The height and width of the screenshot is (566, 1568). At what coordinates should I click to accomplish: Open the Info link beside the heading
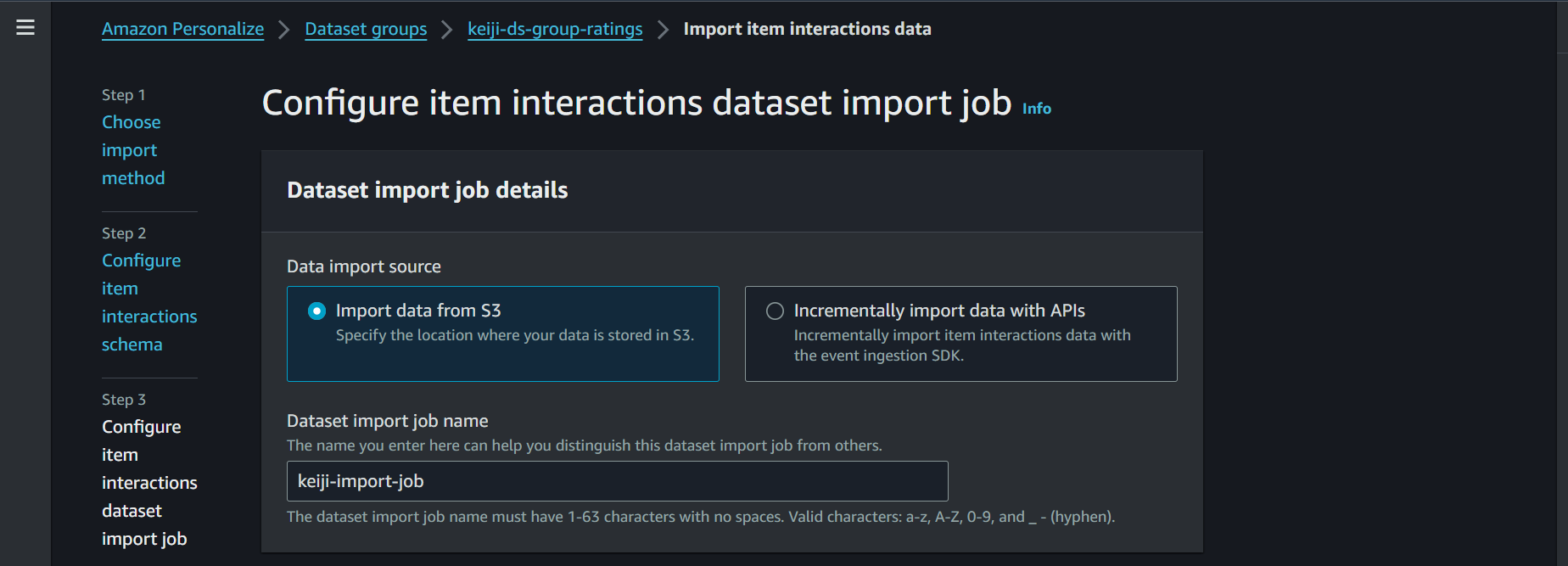[1036, 109]
